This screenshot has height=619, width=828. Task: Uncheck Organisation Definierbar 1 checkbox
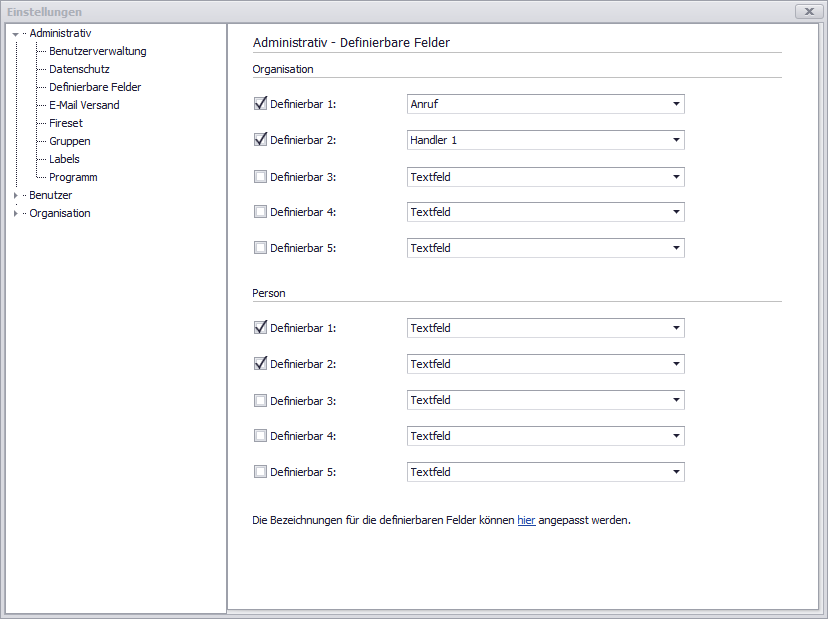tap(261, 104)
